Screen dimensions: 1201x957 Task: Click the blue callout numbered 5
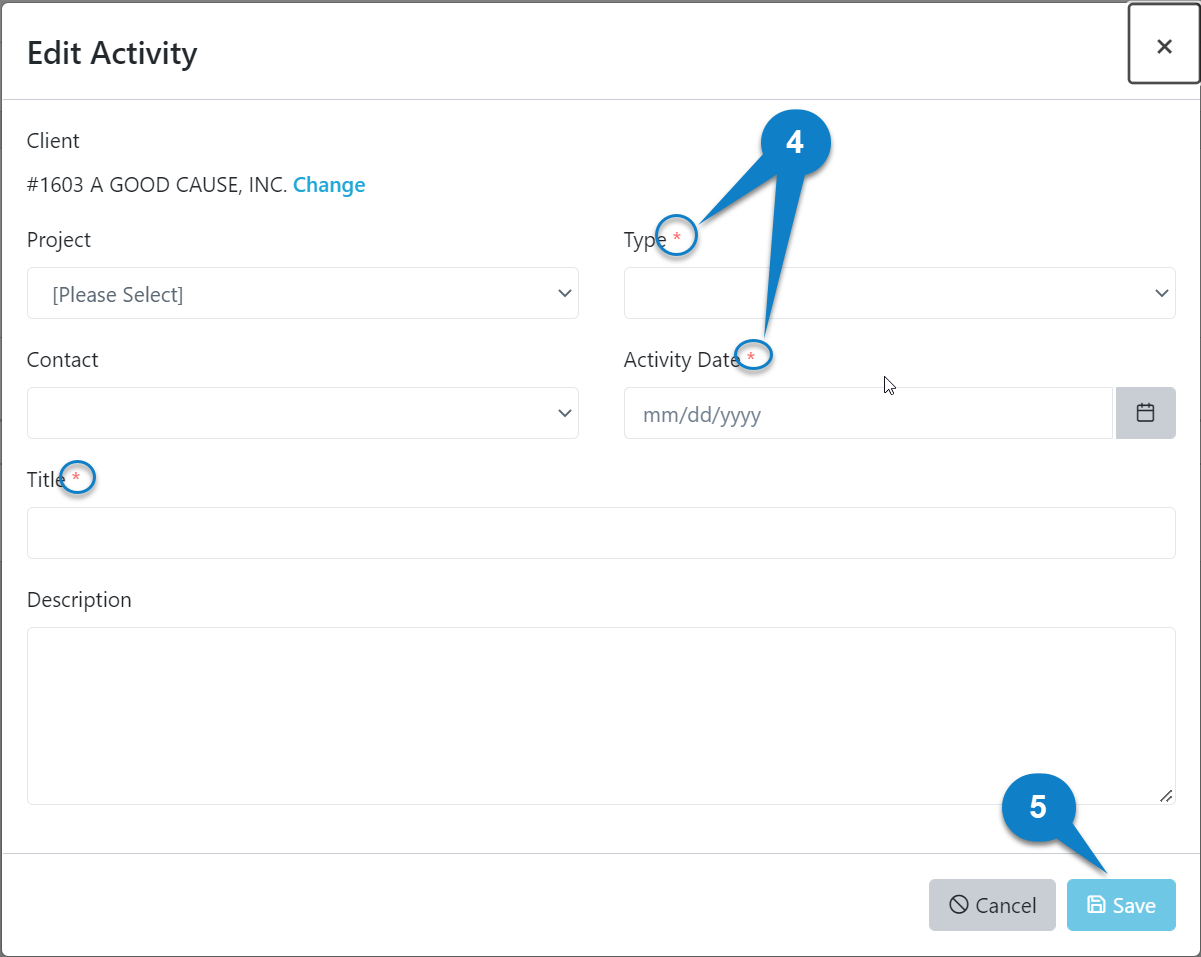tap(1039, 806)
